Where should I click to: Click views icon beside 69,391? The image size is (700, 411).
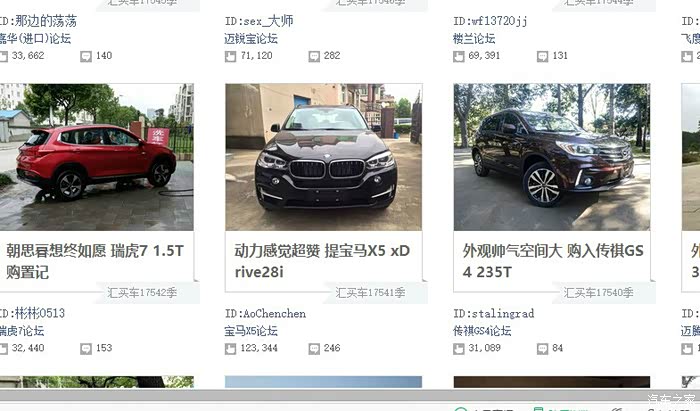459,56
